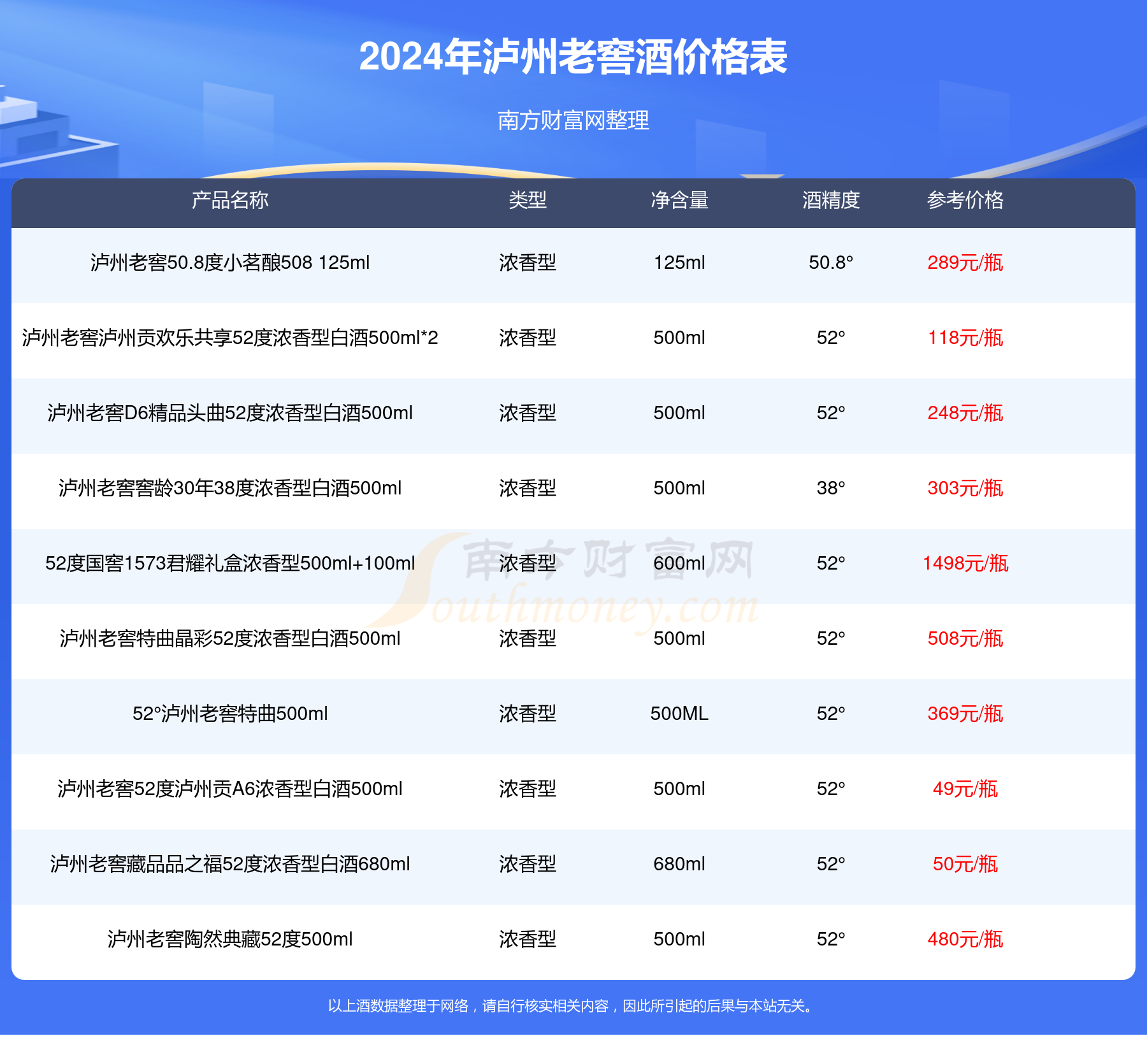Click price 303元/瓶
Viewport: 1147px width, 1064px height.
[x=965, y=488]
